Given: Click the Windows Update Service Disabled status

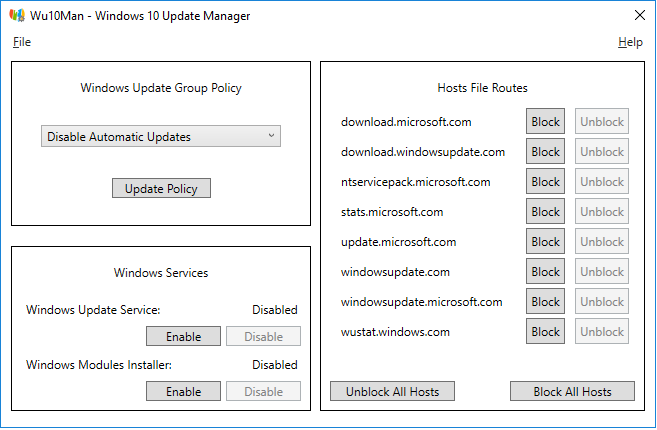Looking at the screenshot, I should pos(275,310).
